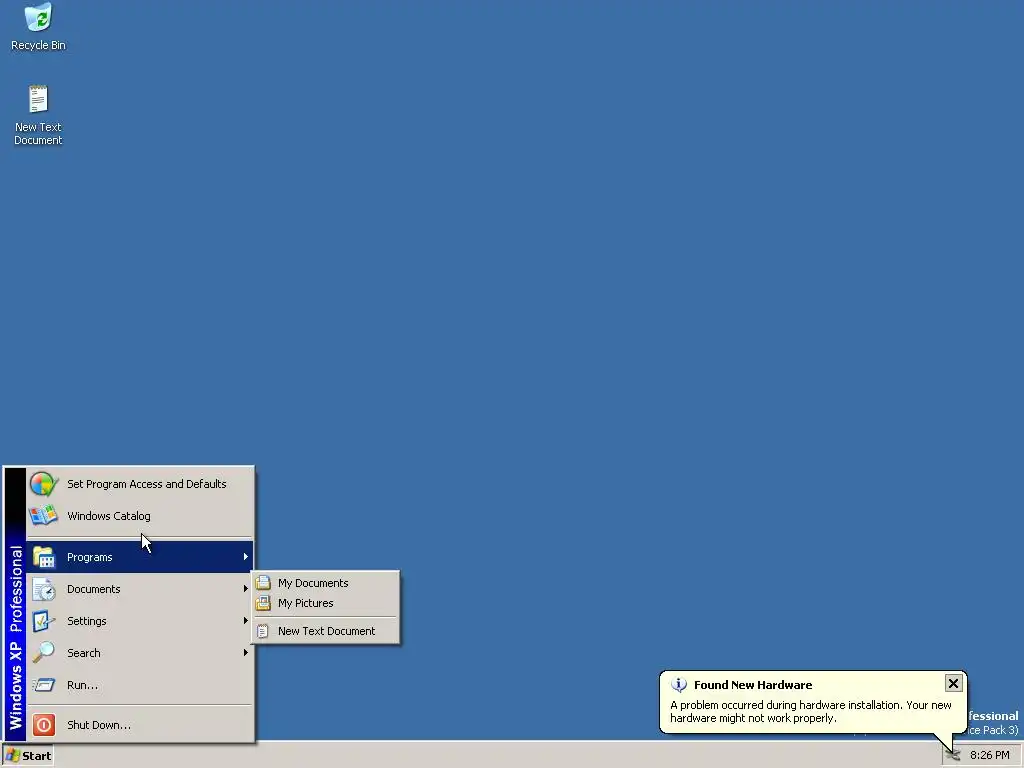Image resolution: width=1024 pixels, height=768 pixels.
Task: Select the Documents menu item
Action: [x=140, y=589]
